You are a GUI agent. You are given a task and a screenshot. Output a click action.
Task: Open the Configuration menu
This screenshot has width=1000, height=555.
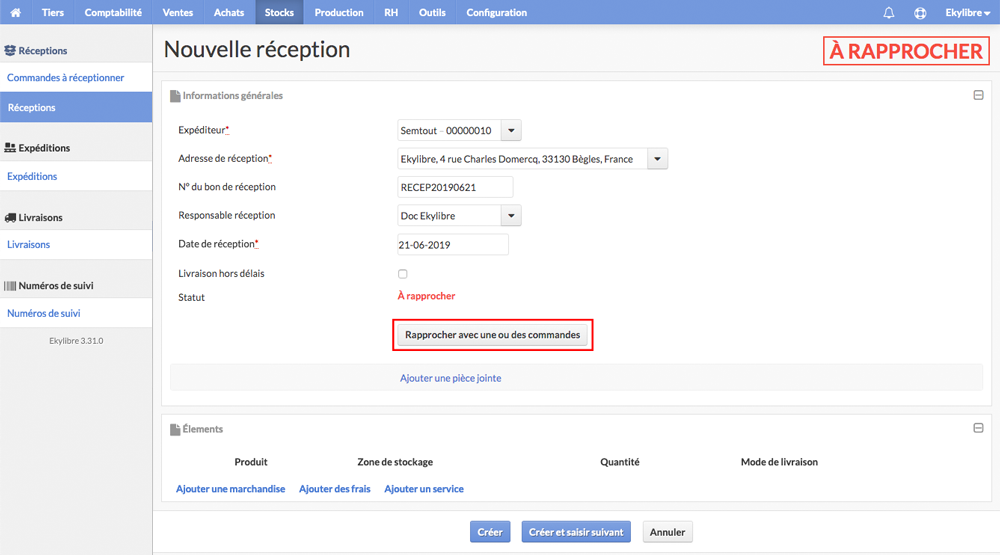pos(496,12)
